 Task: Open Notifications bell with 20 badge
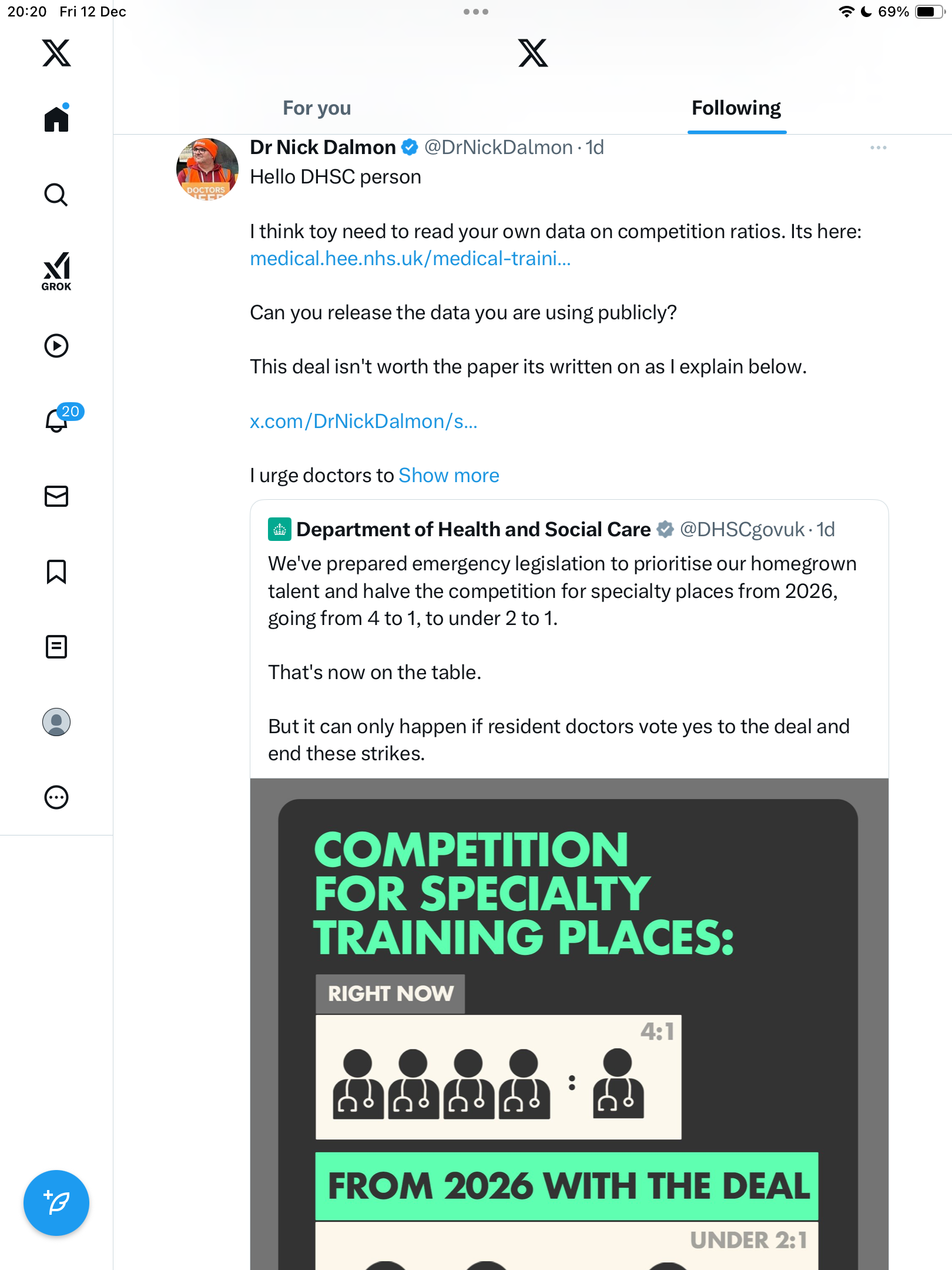click(x=56, y=420)
